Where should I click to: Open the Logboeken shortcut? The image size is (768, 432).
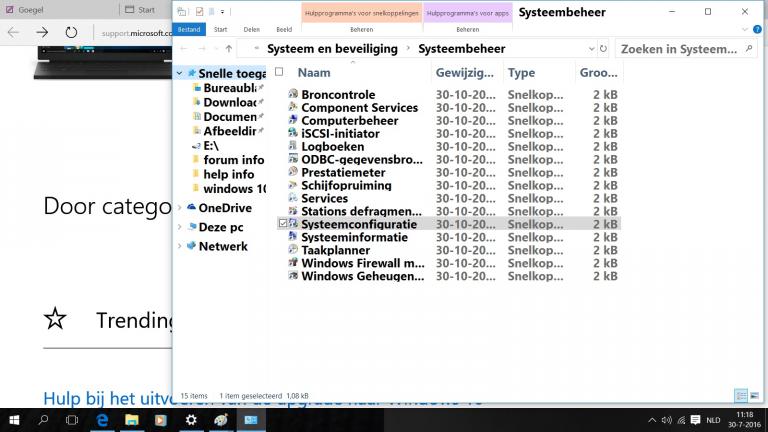click(x=332, y=147)
